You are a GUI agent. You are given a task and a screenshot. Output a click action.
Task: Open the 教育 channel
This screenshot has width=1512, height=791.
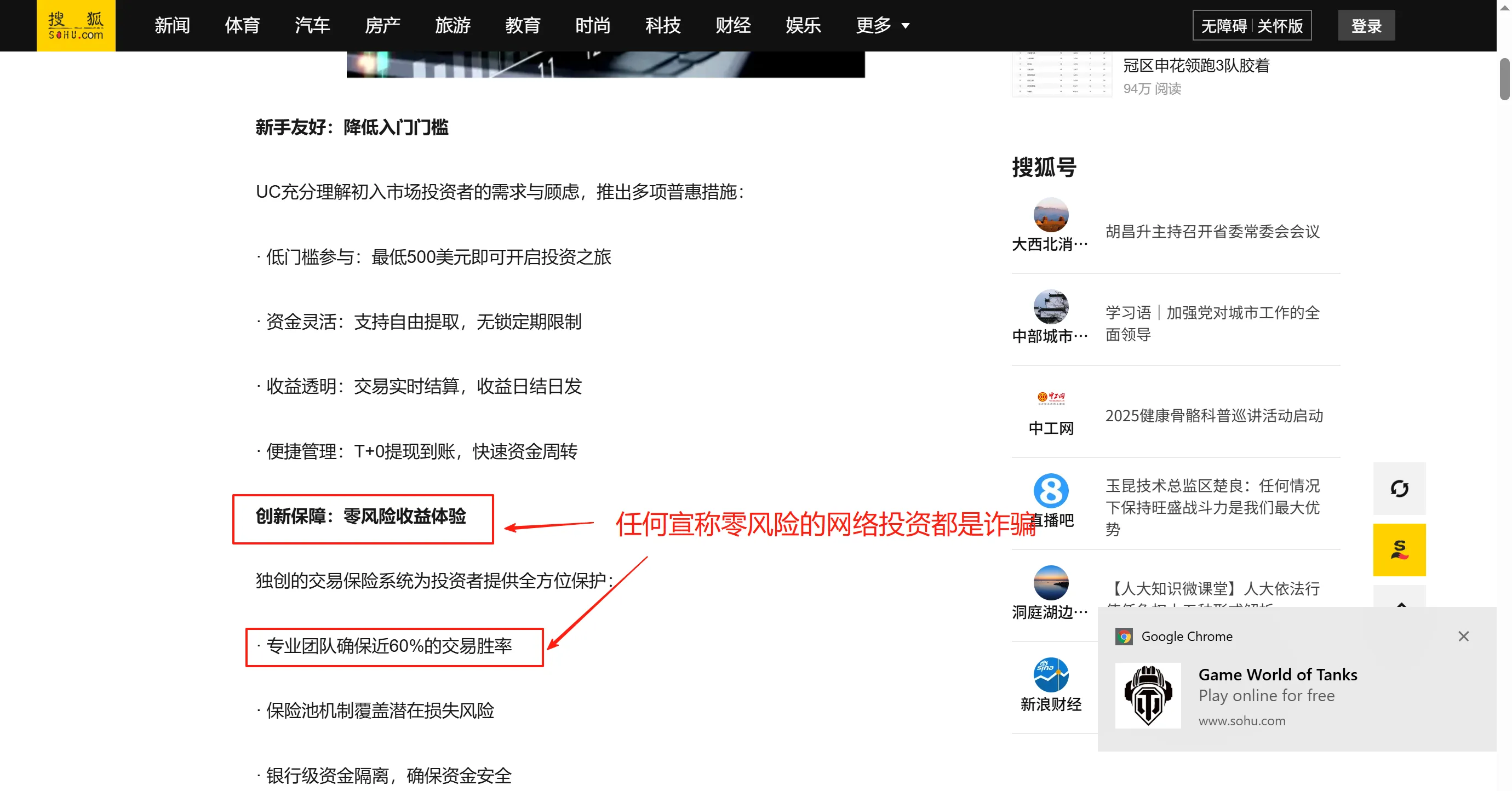click(523, 26)
